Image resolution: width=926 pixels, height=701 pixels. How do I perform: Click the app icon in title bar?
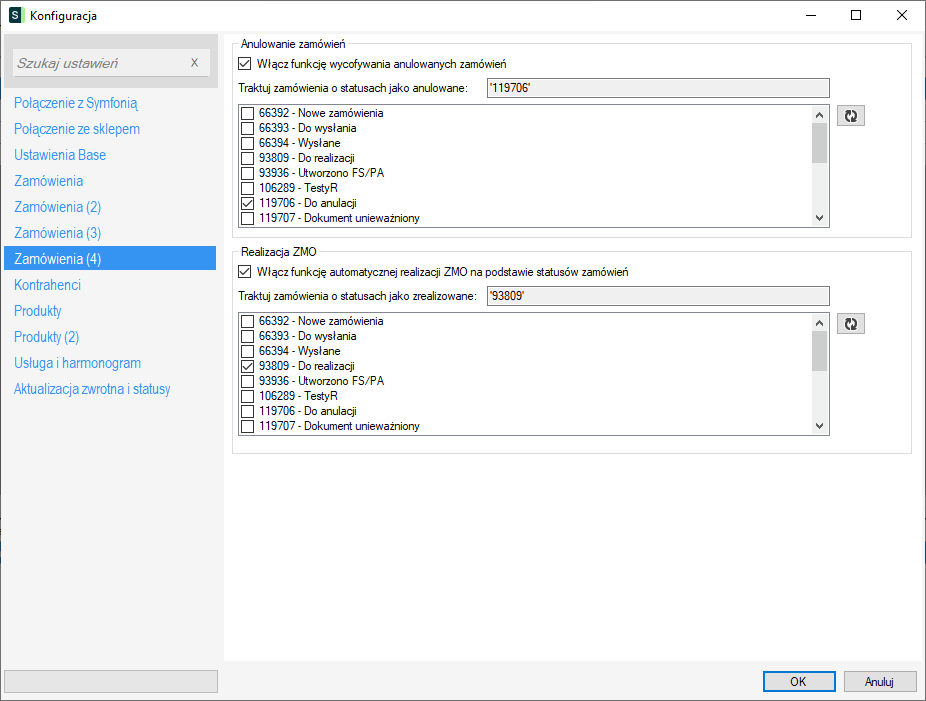[15, 15]
